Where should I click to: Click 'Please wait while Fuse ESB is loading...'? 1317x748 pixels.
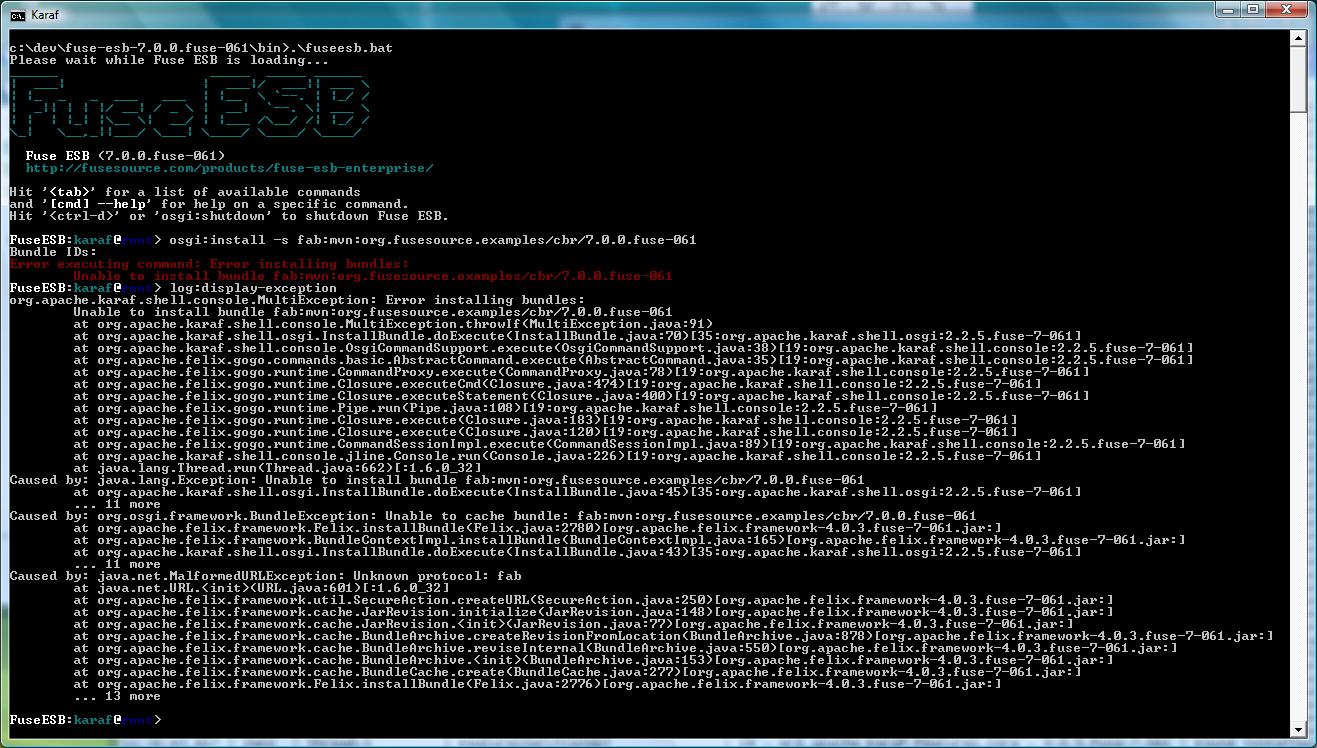[x=169, y=60]
